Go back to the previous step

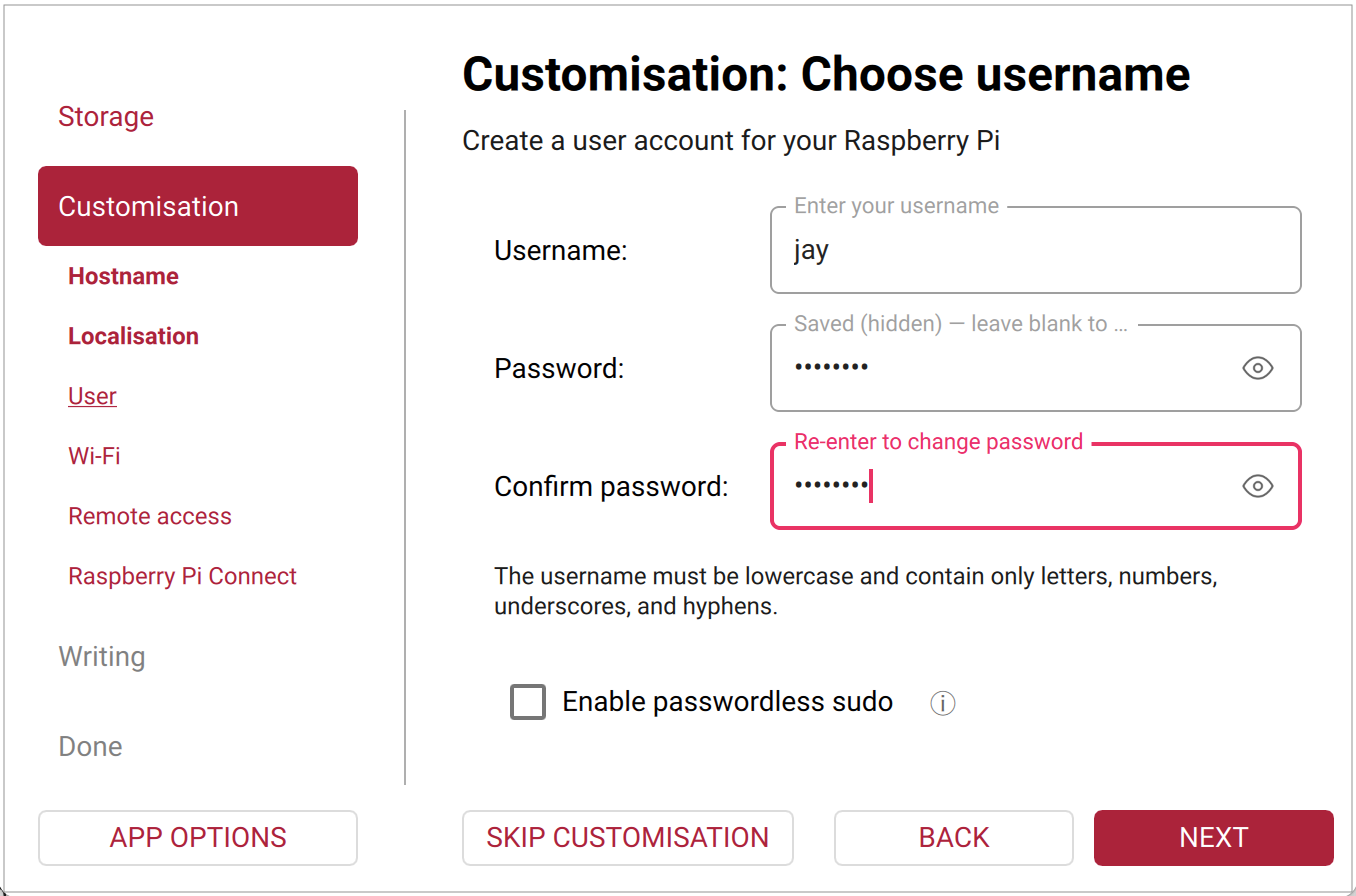953,838
